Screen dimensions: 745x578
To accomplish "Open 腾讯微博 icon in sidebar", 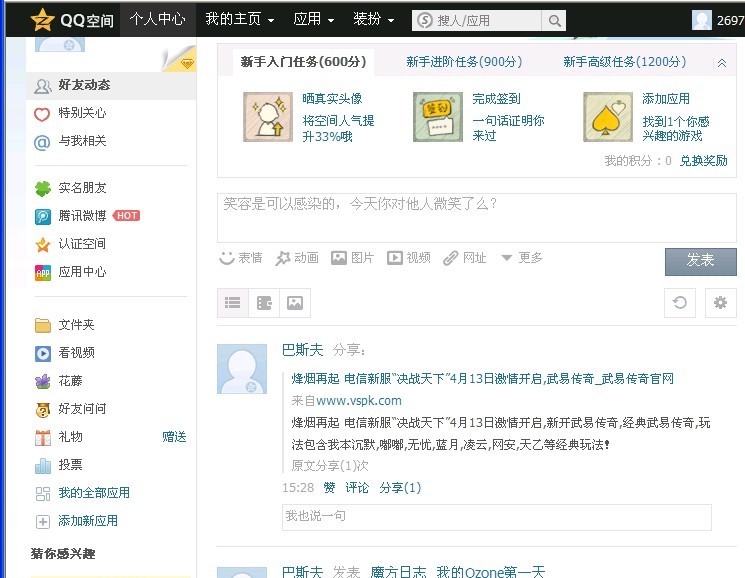I will point(43,217).
